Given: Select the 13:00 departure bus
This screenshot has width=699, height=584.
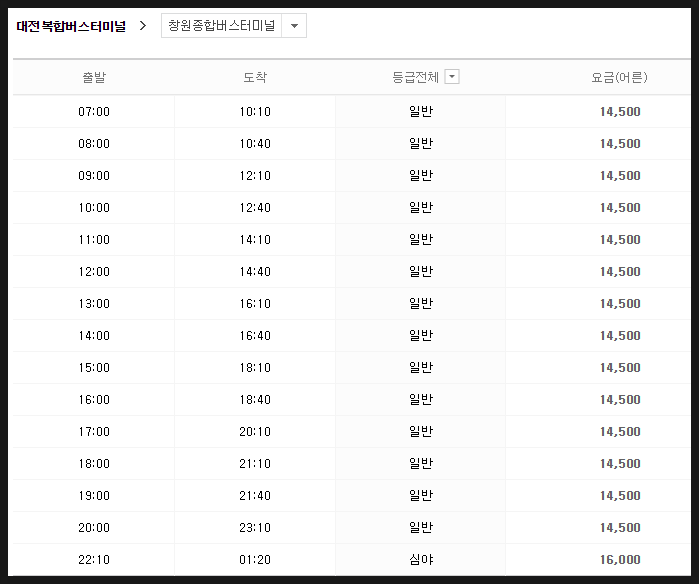Looking at the screenshot, I should coord(352,304).
